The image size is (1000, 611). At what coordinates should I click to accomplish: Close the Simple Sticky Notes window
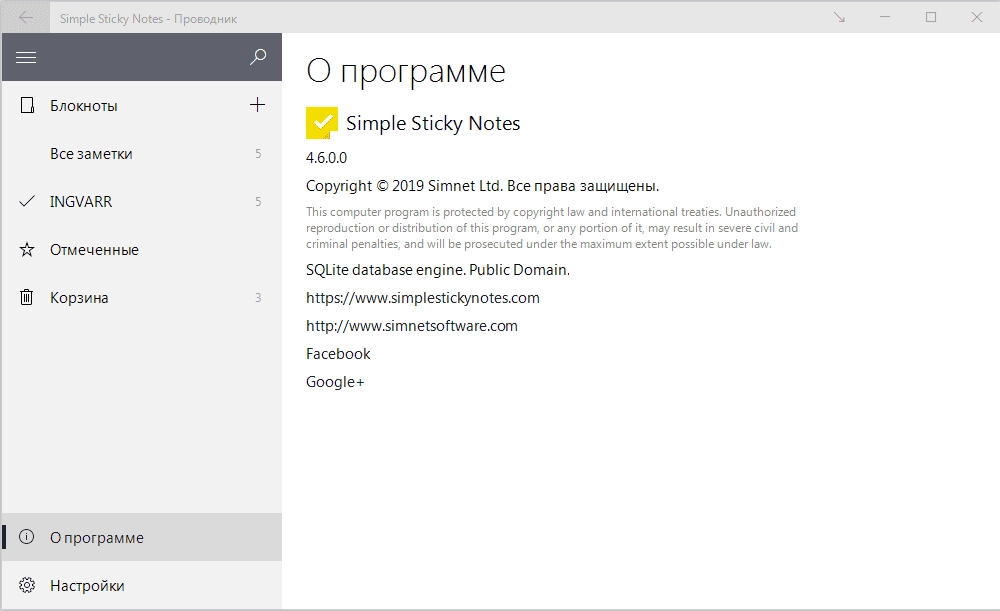977,17
